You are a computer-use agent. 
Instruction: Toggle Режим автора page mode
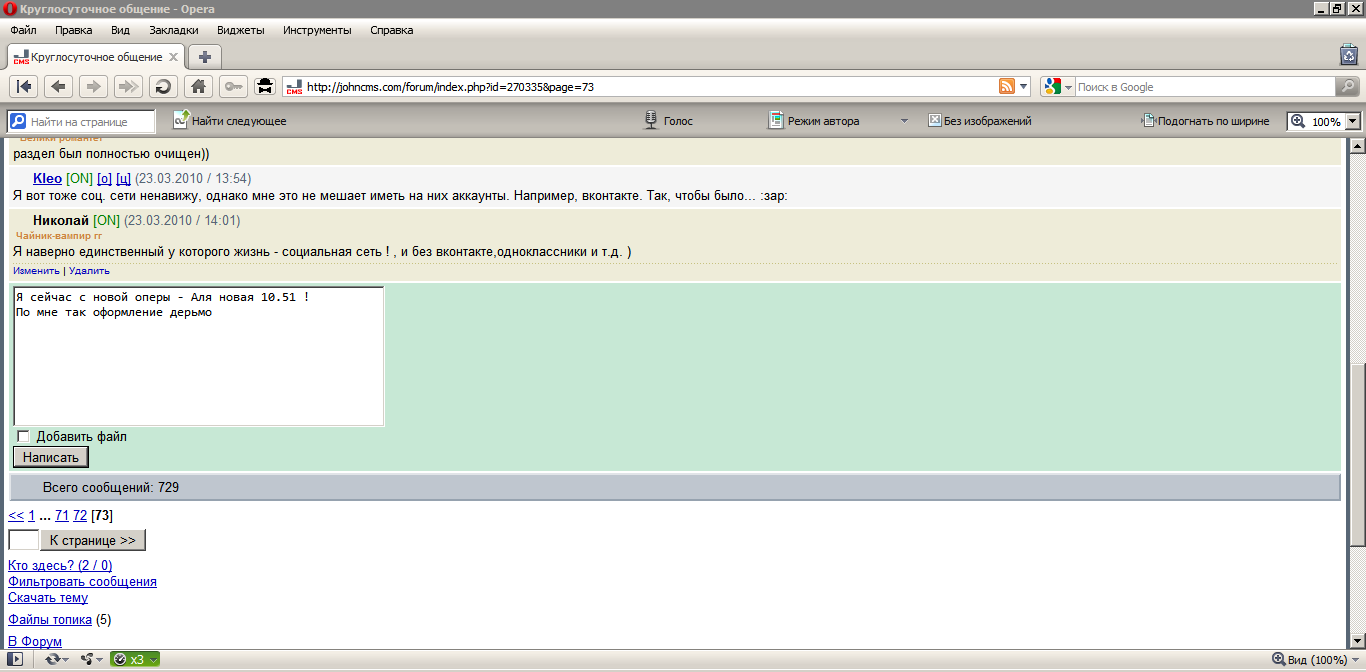[814, 121]
